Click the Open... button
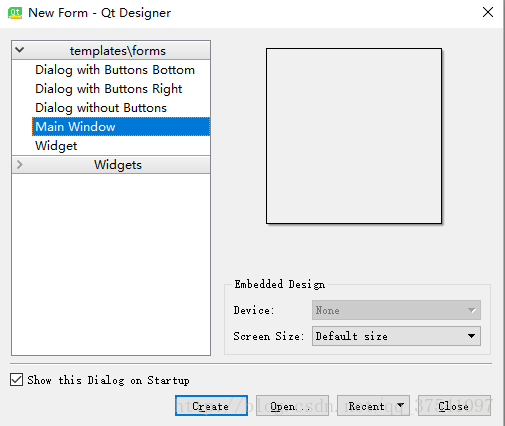Screen dimensions: 505x426 tap(292, 406)
